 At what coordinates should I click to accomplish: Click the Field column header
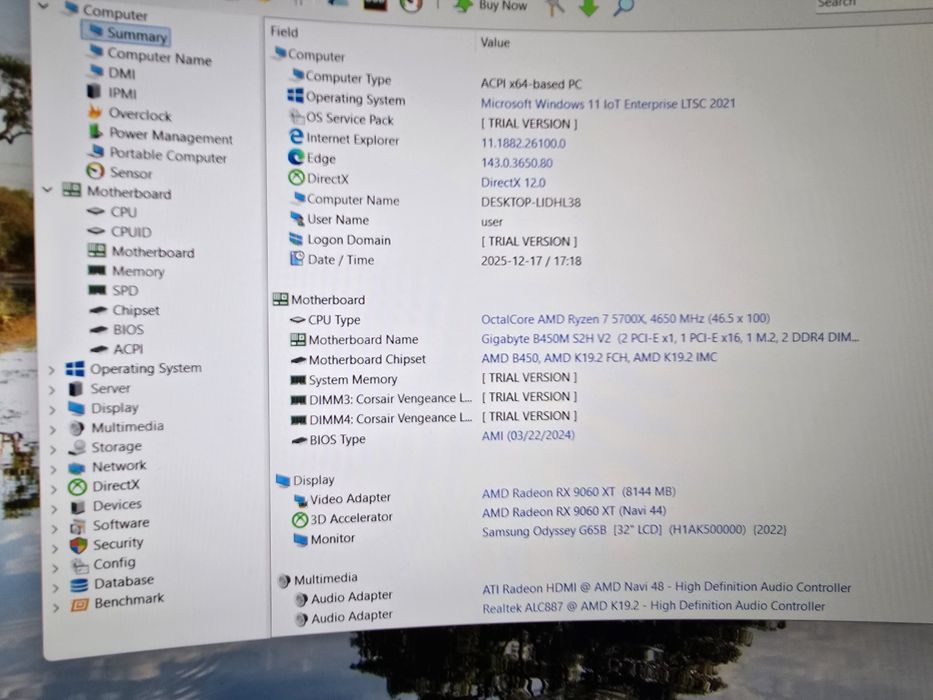(284, 32)
